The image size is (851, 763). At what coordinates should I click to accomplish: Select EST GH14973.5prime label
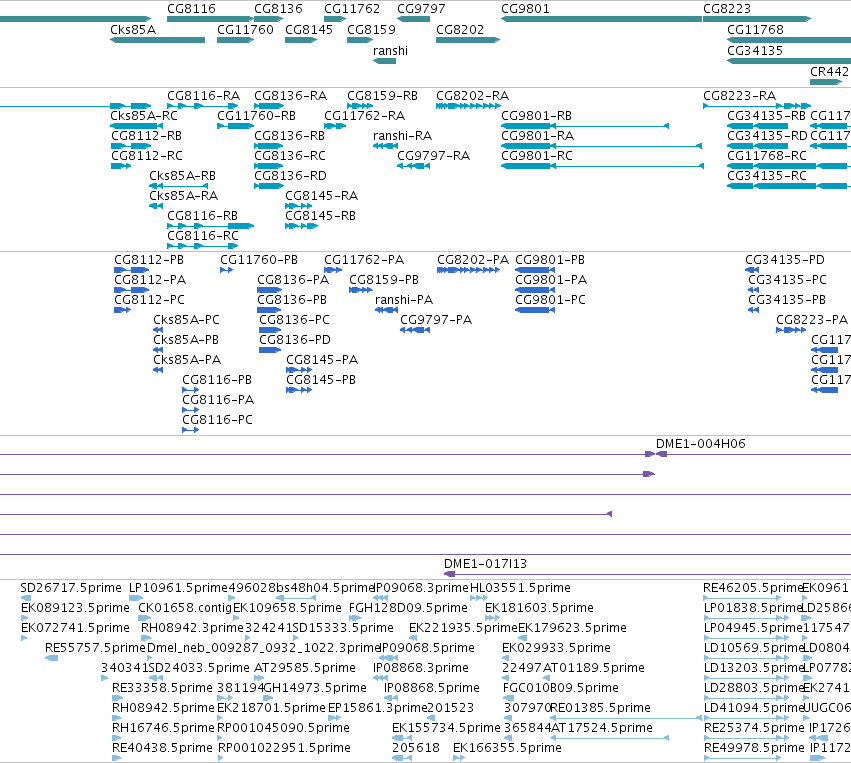point(315,688)
